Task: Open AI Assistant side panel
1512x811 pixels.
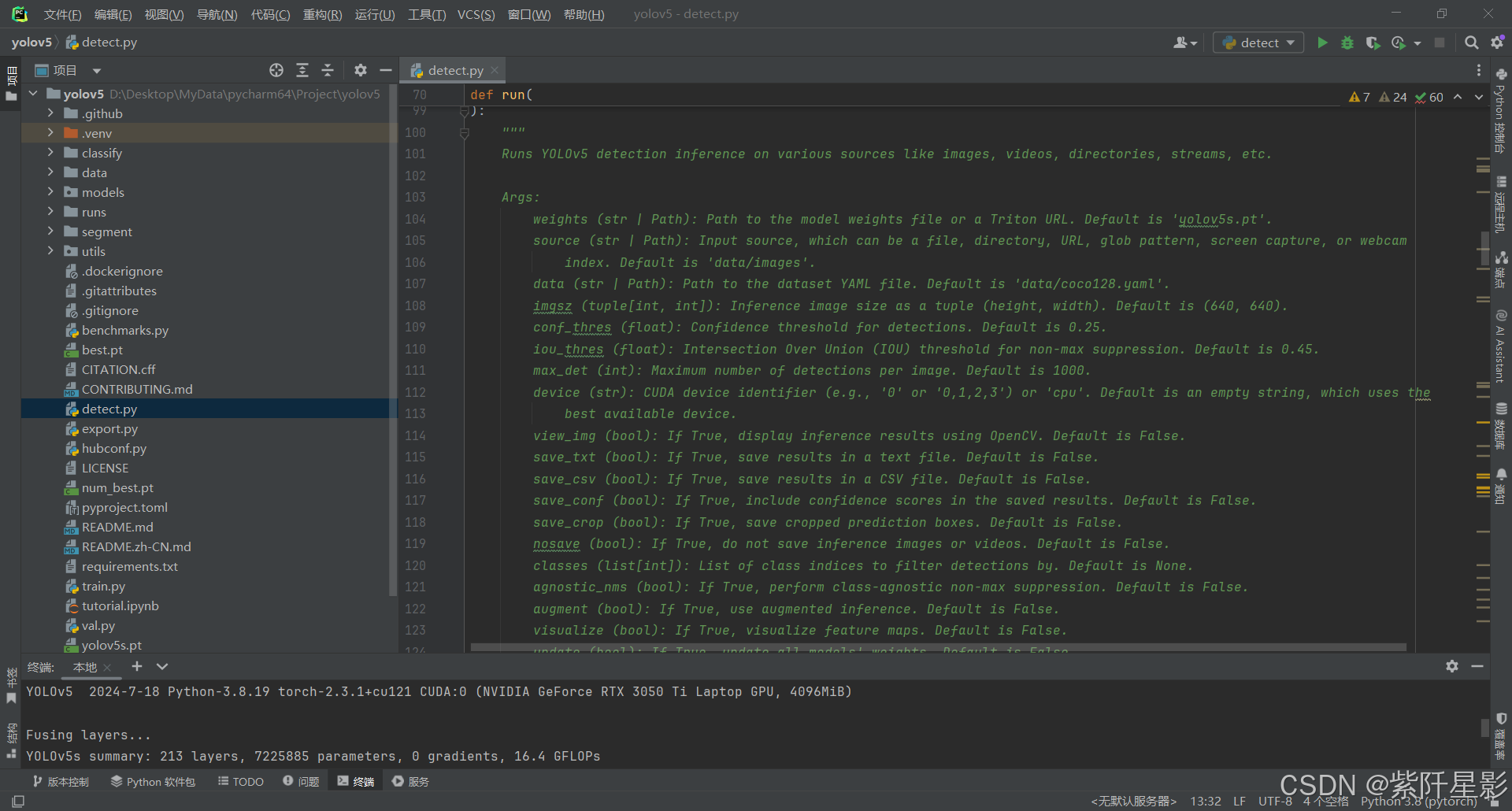Action: 1501,346
